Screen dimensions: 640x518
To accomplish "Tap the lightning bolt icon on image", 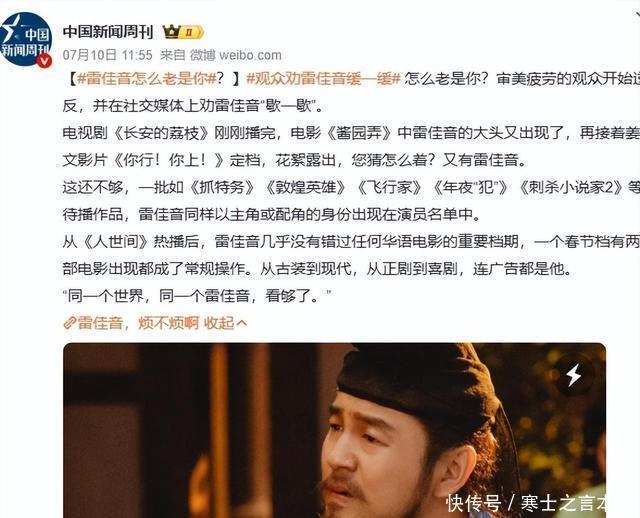I will click(x=573, y=374).
